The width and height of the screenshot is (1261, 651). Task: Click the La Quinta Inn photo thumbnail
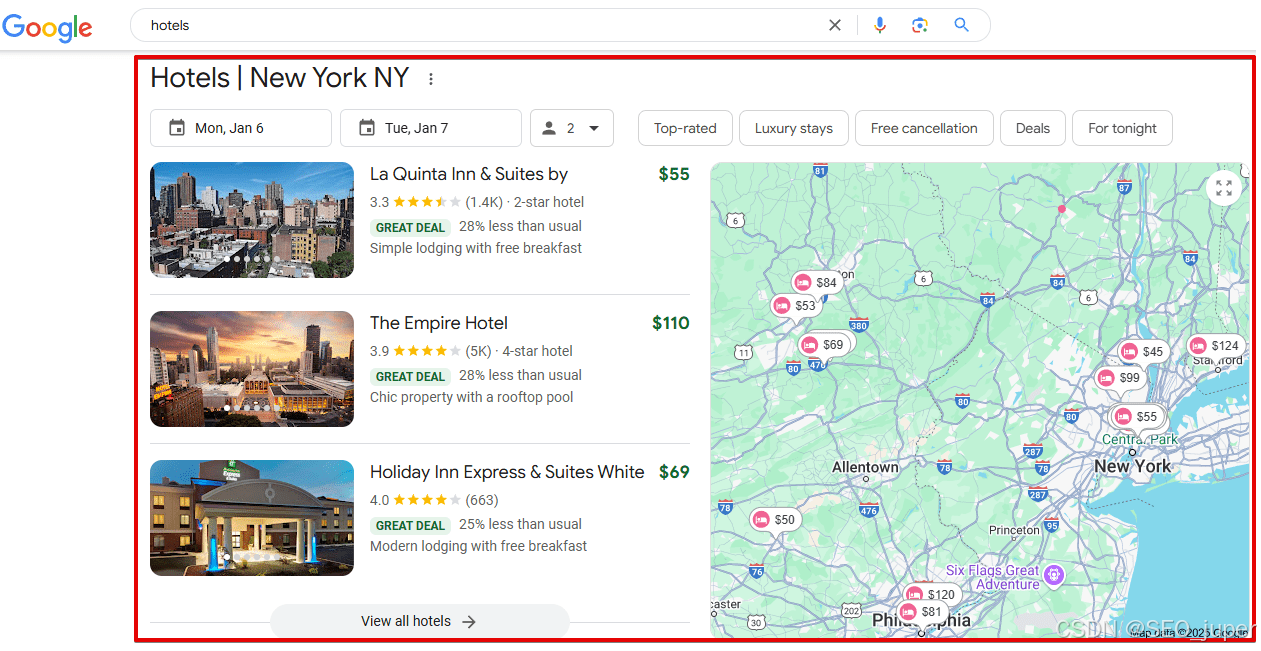[x=252, y=220]
